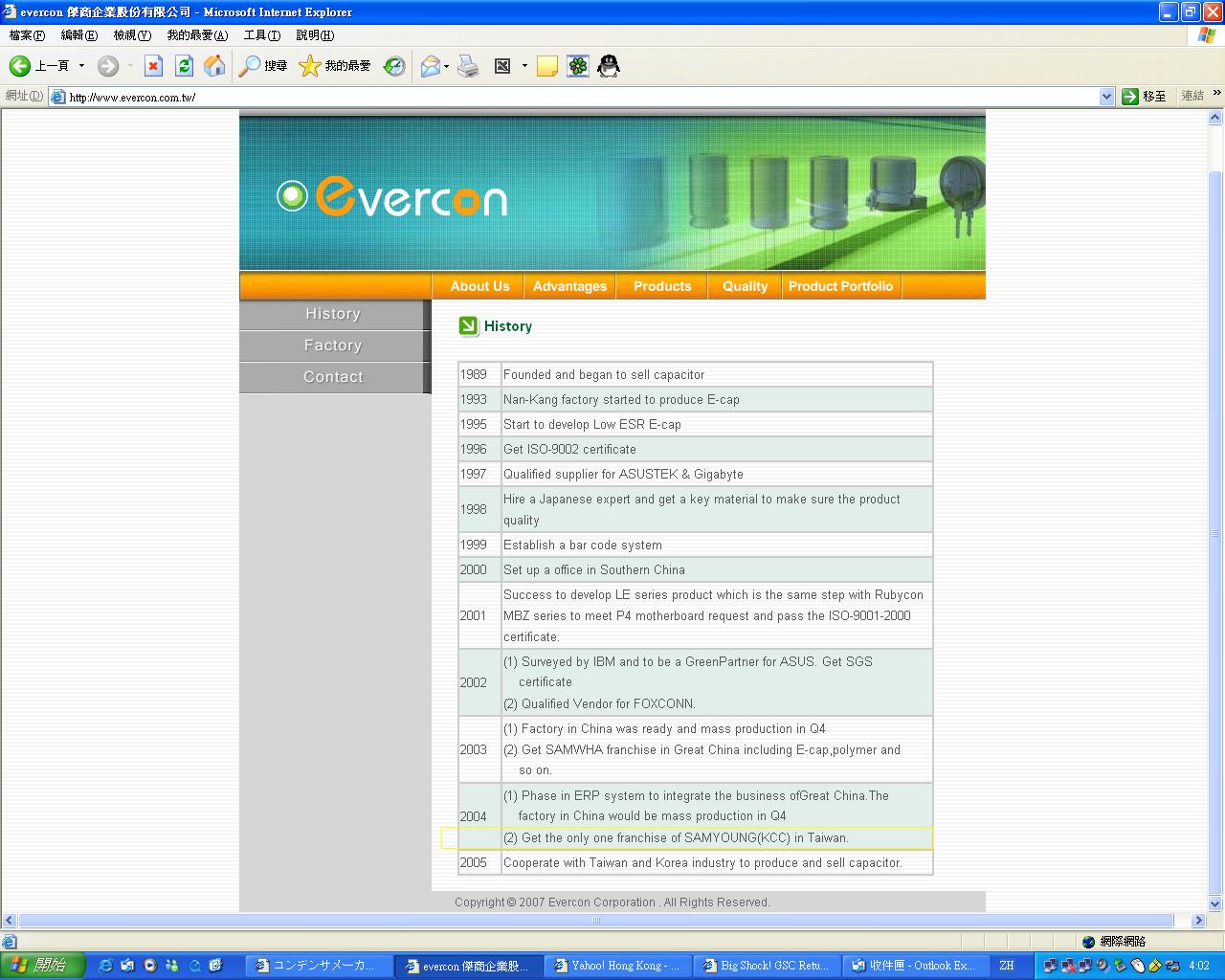Image resolution: width=1225 pixels, height=980 pixels.
Task: Click the Go green arrow button
Action: click(x=1130, y=97)
